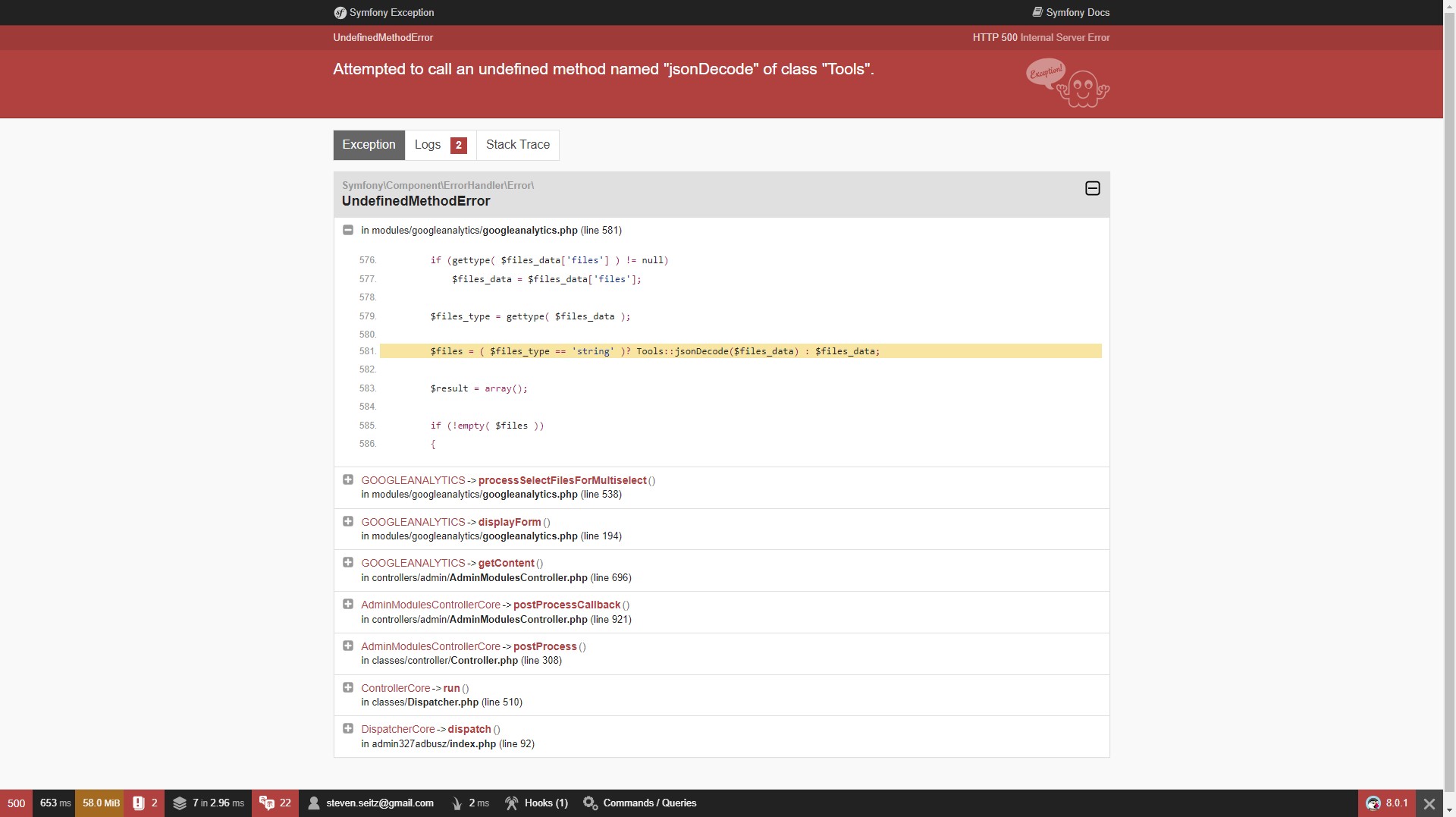This screenshot has height=817, width=1456.
Task: Click the dispatch method name
Action: coord(469,729)
